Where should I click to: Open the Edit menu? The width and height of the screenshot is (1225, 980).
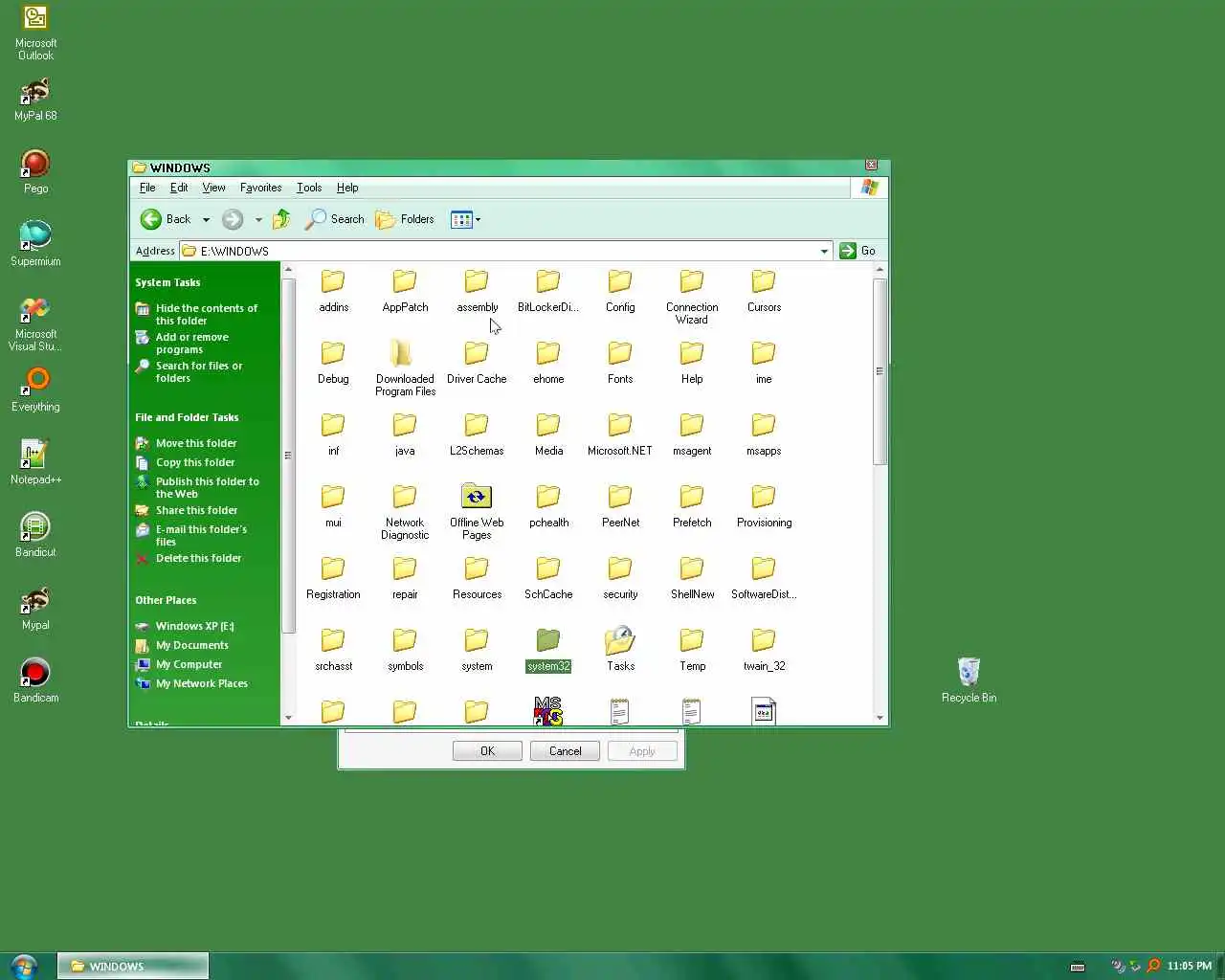[179, 188]
